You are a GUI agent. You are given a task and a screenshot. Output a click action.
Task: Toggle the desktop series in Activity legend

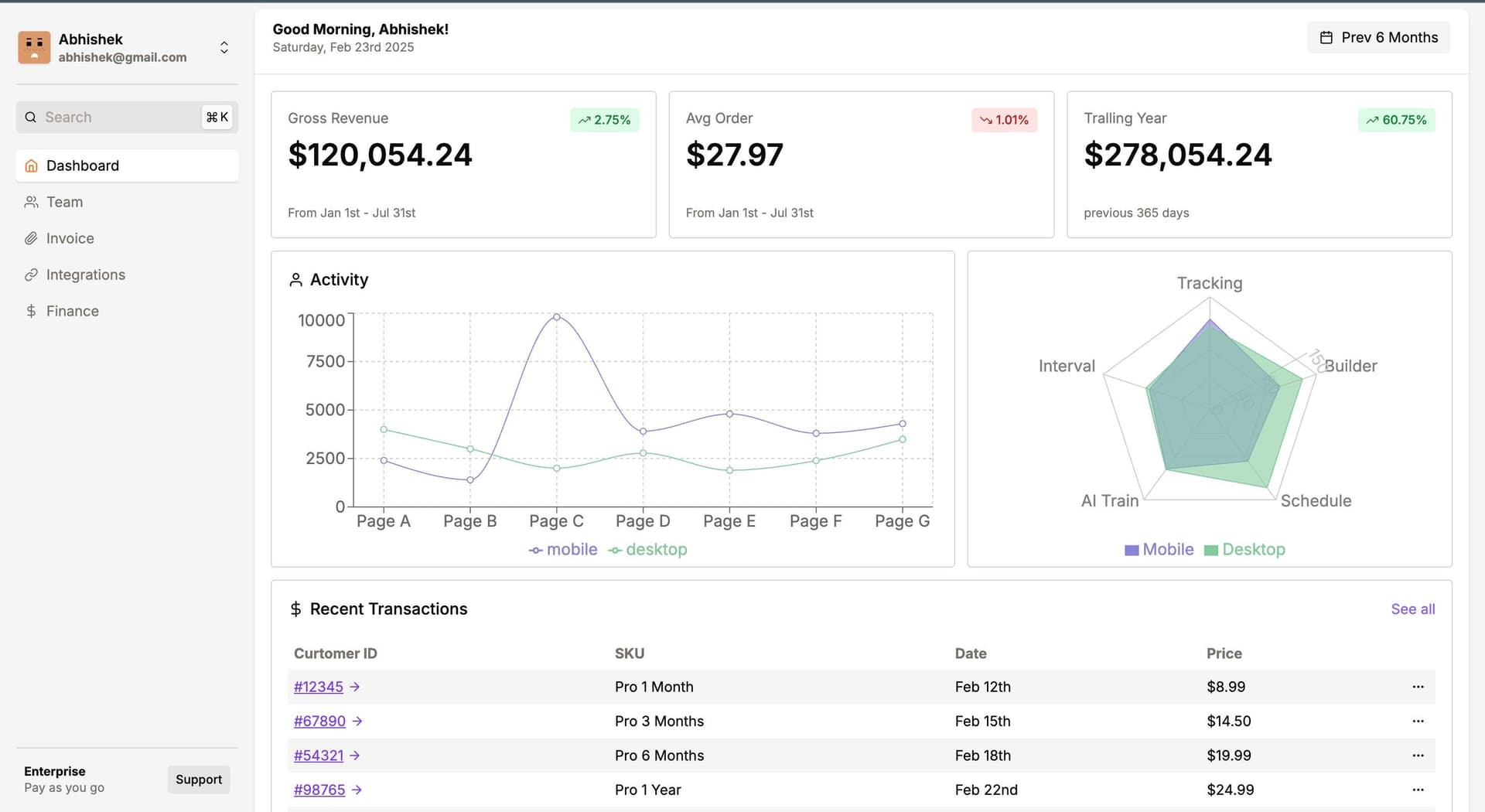(x=648, y=550)
